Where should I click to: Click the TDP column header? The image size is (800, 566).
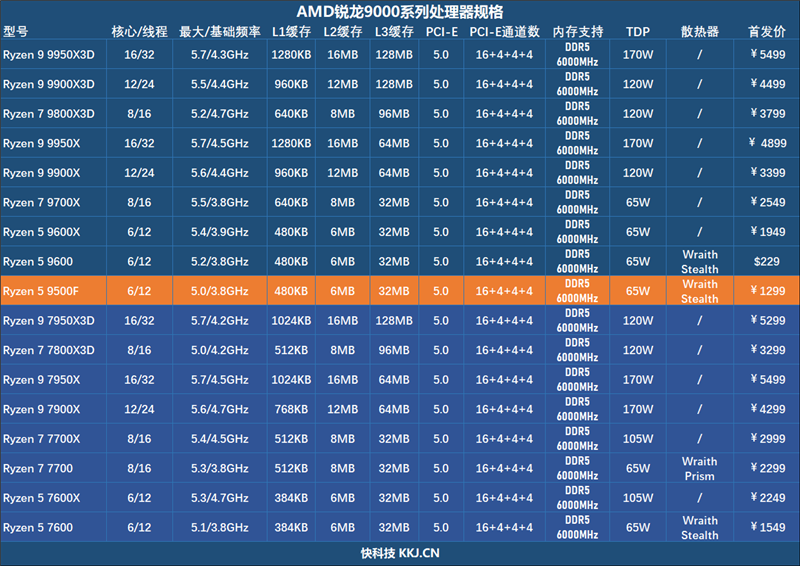tap(637, 31)
